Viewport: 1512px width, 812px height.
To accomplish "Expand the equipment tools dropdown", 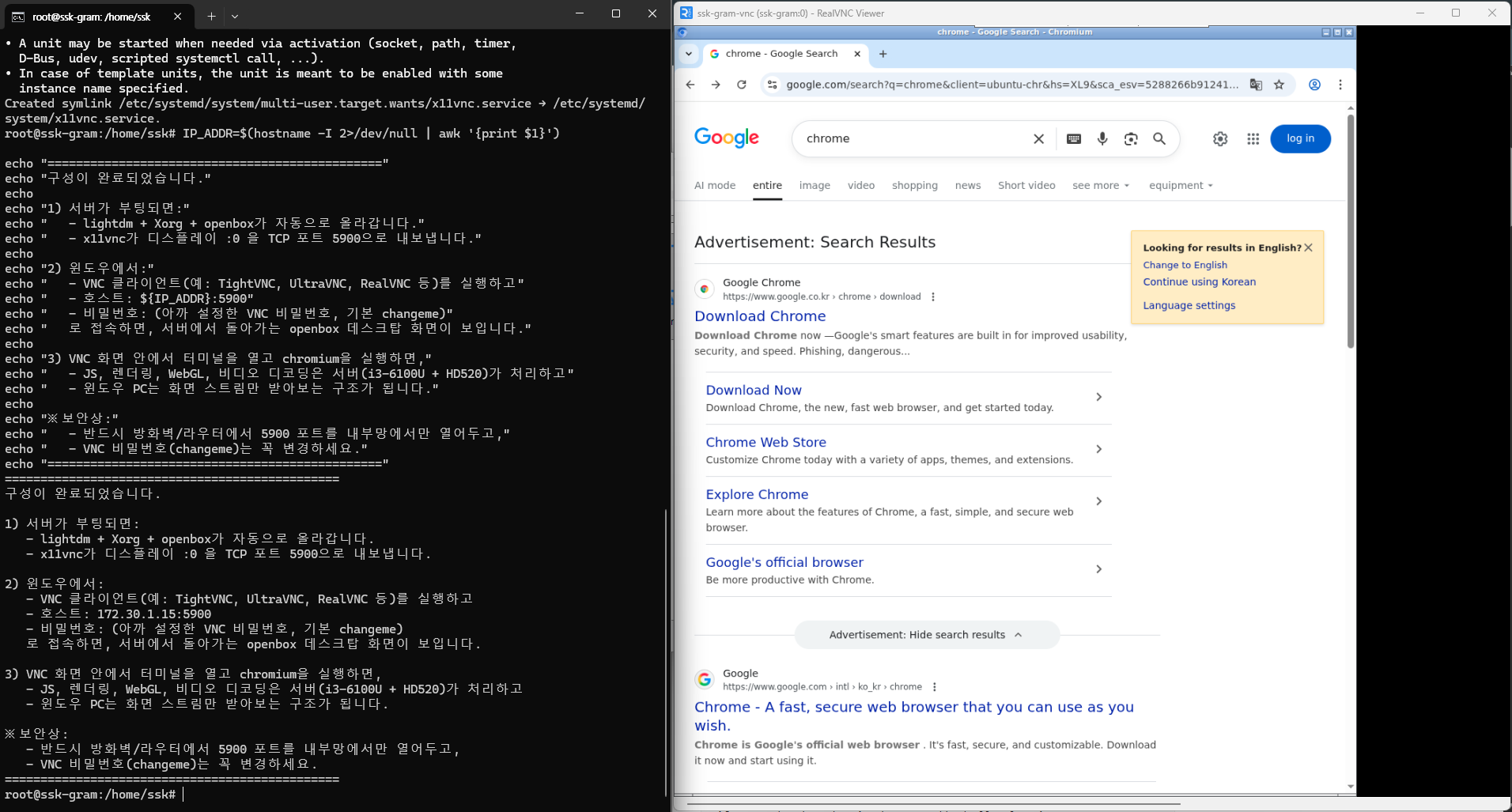I will point(1181,186).
